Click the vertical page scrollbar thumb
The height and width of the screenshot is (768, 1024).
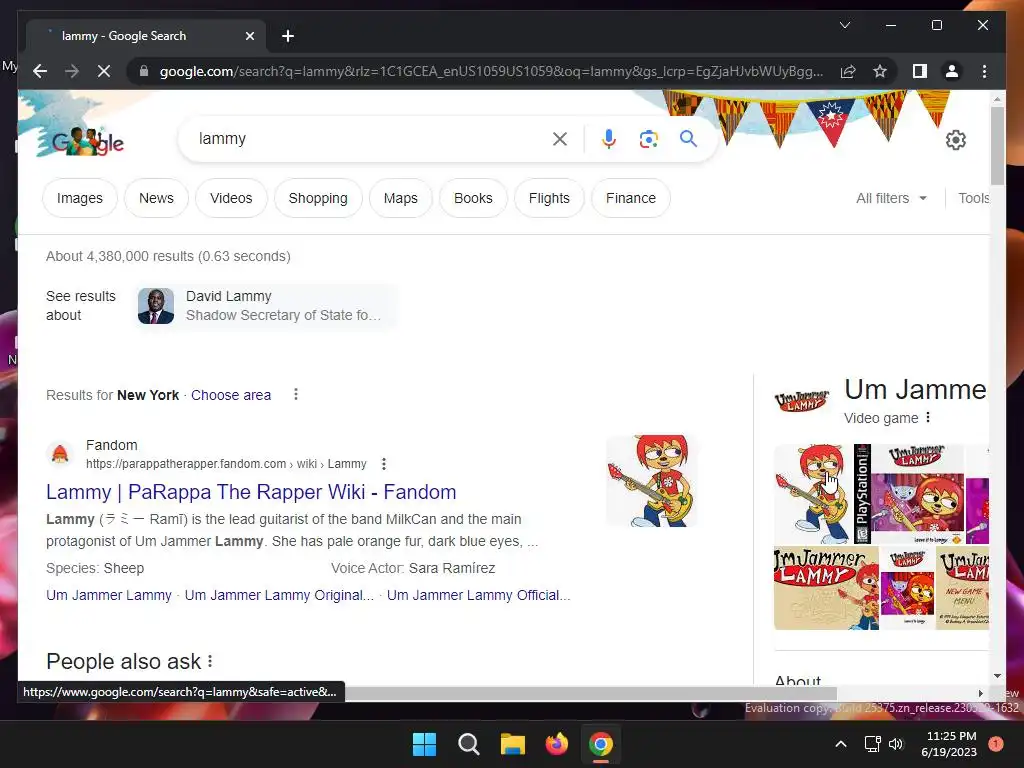997,145
